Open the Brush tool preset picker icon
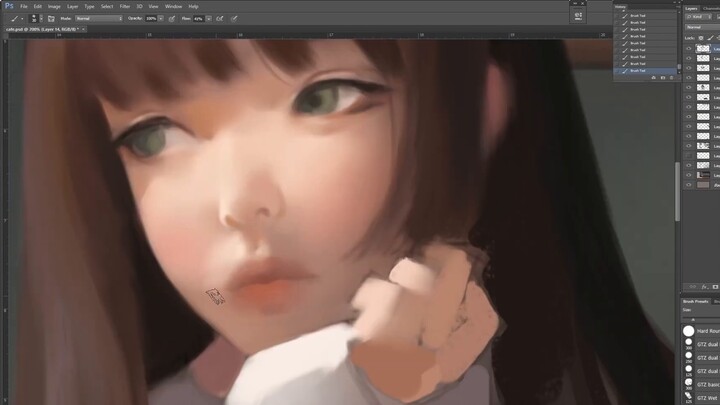Image resolution: width=720 pixels, height=405 pixels. 14,18
